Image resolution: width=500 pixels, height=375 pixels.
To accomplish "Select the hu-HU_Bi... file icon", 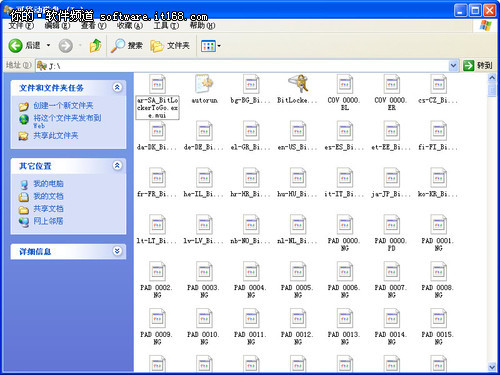I will coord(298,178).
